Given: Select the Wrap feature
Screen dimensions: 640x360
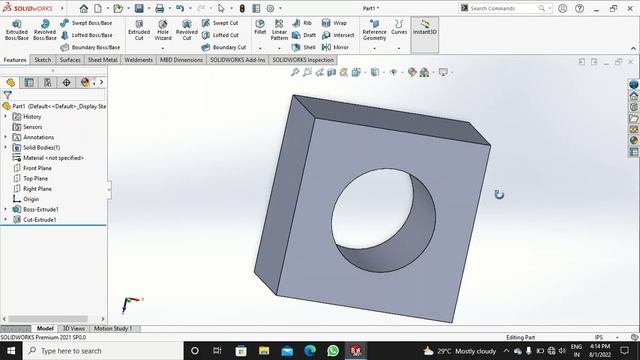Looking at the screenshot, I should pyautogui.click(x=334, y=23).
